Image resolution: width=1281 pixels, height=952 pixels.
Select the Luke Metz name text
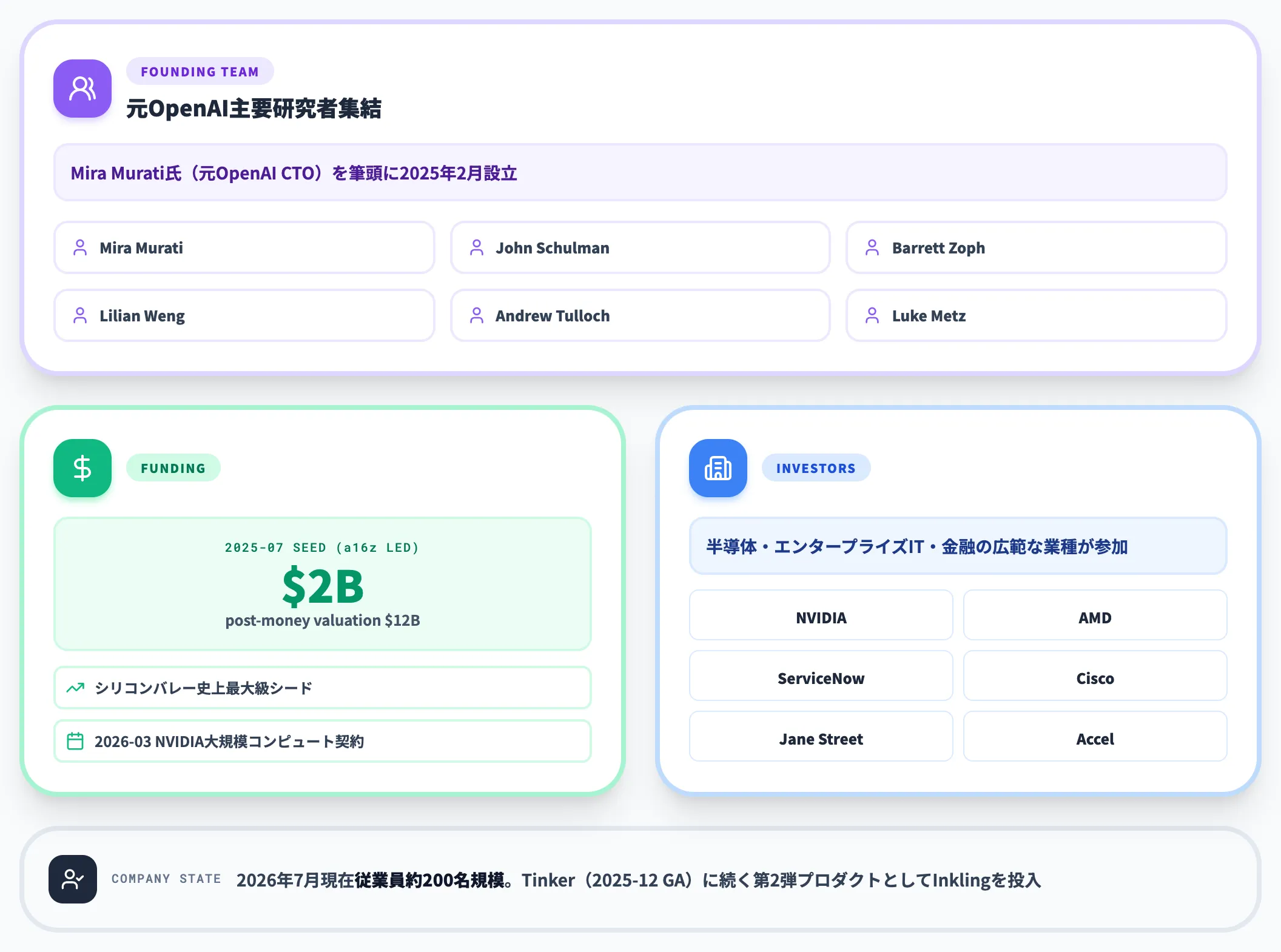929,316
